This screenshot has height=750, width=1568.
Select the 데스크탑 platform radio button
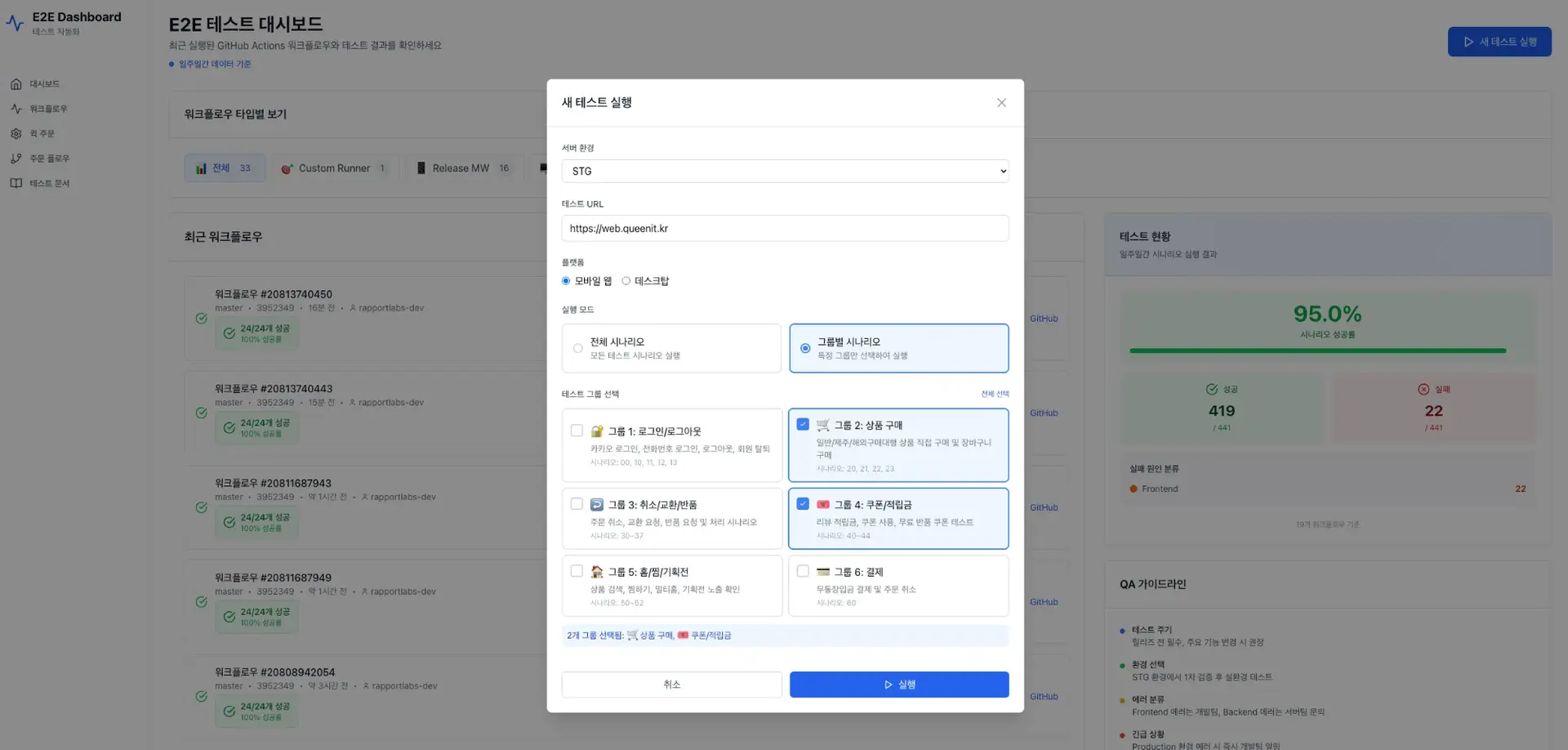pyautogui.click(x=626, y=281)
